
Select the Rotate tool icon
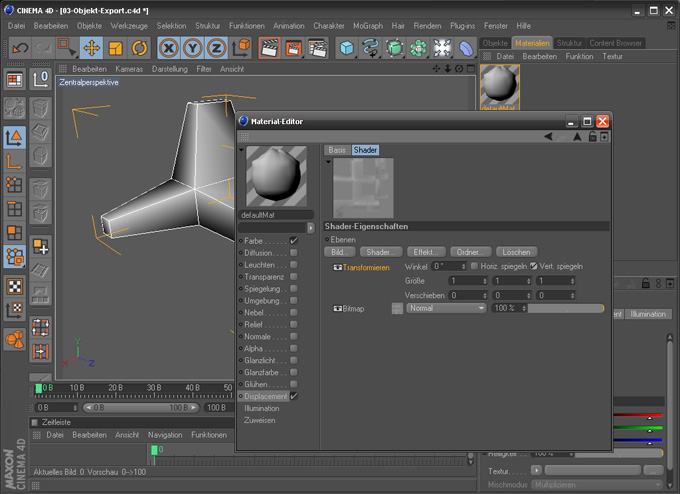click(x=139, y=48)
